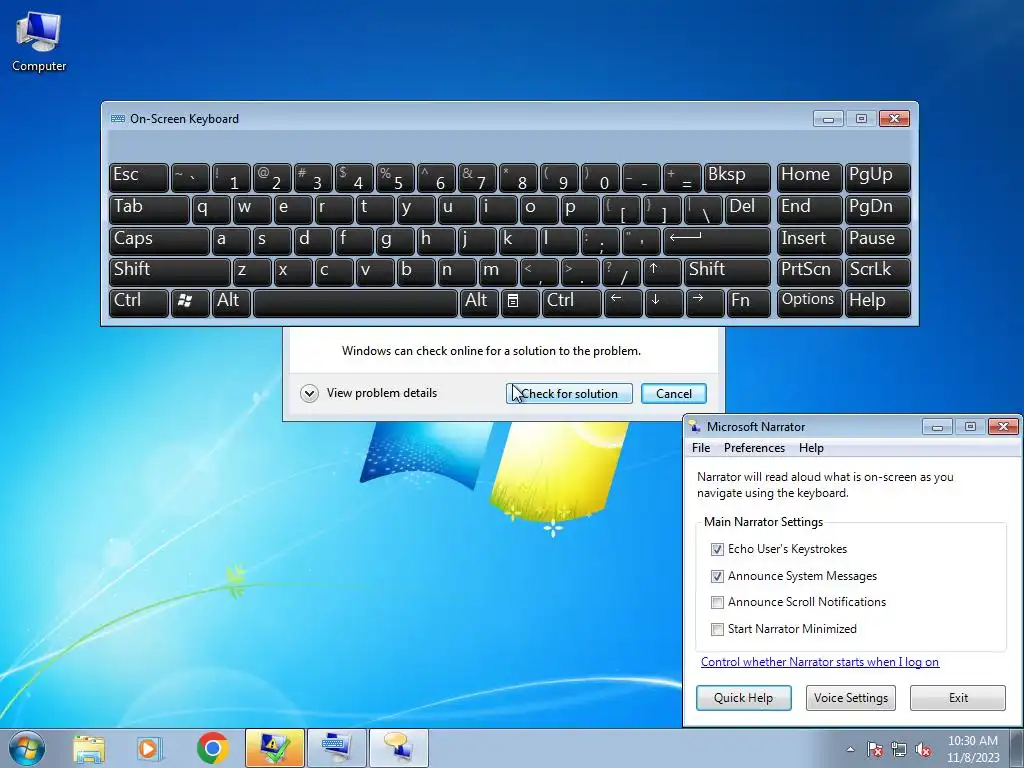Screen dimensions: 1024x768
Task: Cancel the problem report dialog
Action: (x=673, y=394)
